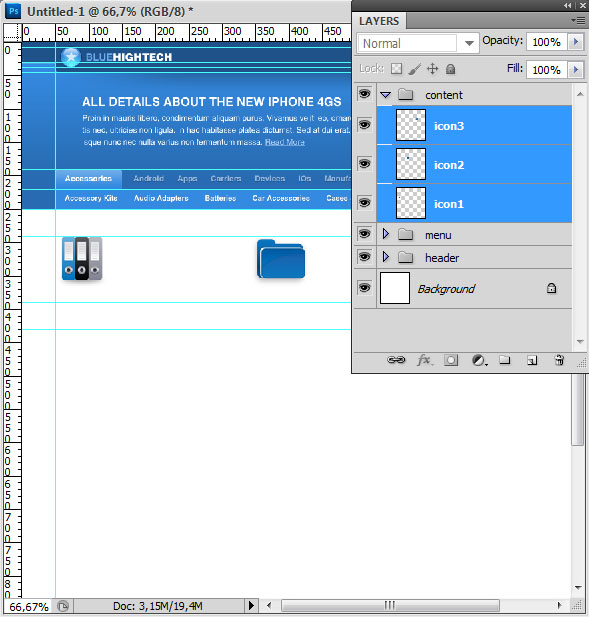
Task: Create a new layer group
Action: [x=504, y=360]
